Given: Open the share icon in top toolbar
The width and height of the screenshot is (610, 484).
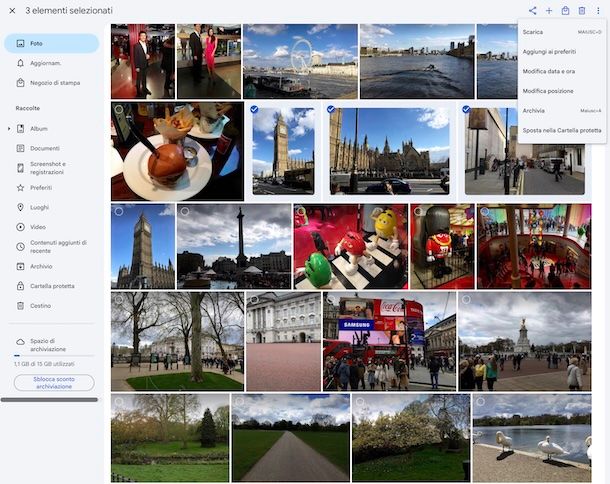Looking at the screenshot, I should click(x=533, y=11).
